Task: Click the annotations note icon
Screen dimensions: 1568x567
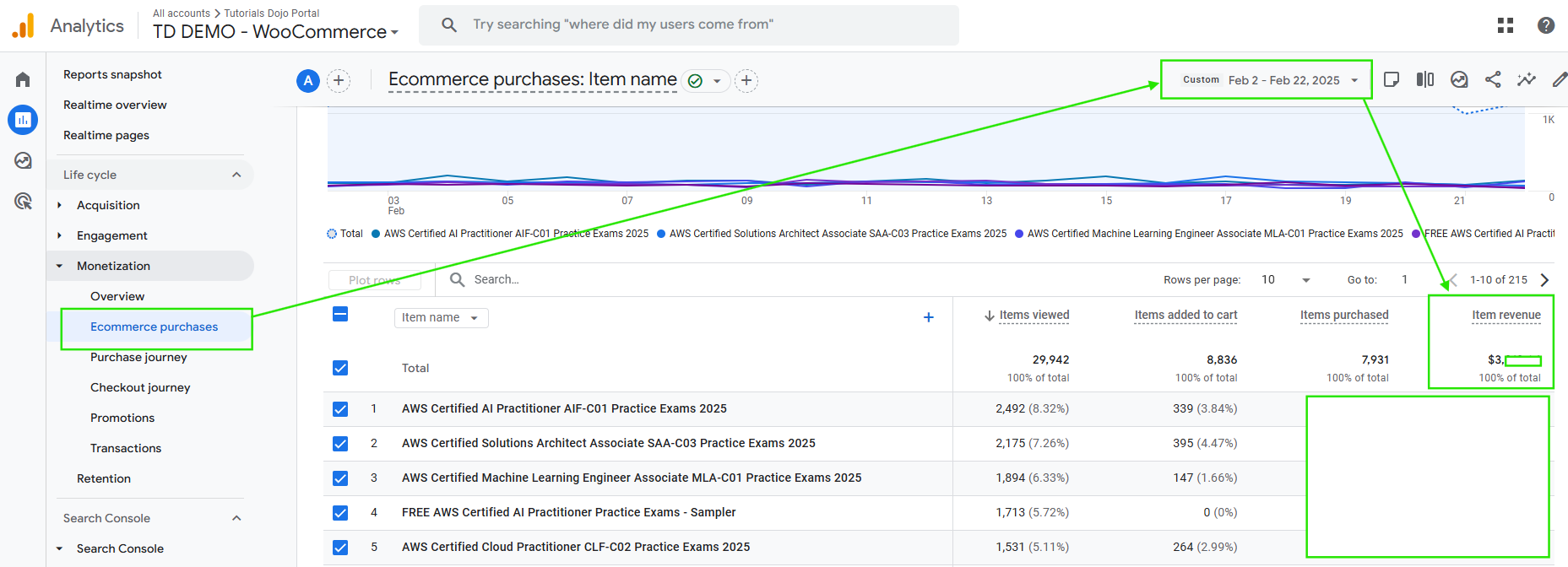Action: [1392, 79]
